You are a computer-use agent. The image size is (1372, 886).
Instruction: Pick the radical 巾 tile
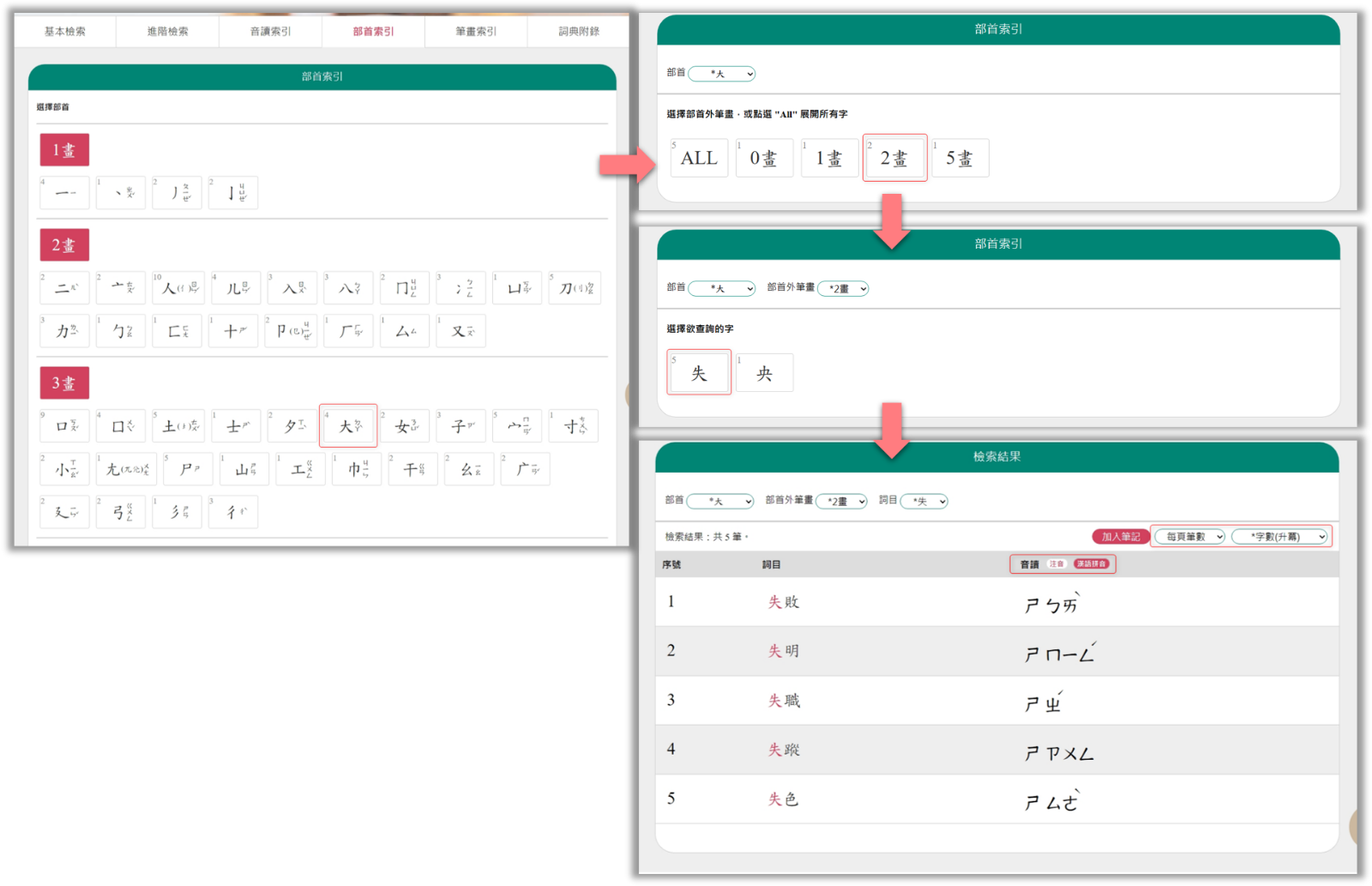(357, 469)
